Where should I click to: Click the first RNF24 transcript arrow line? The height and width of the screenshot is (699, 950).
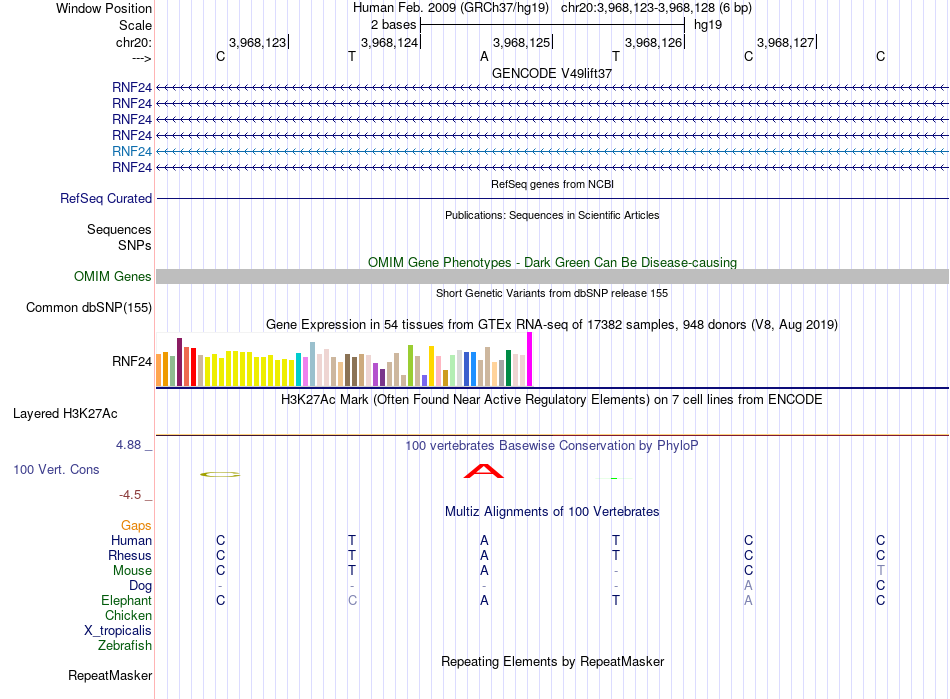tap(552, 88)
